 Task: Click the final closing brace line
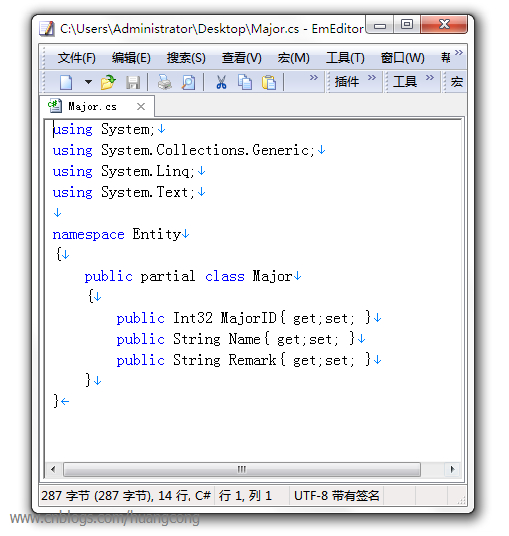pos(56,401)
